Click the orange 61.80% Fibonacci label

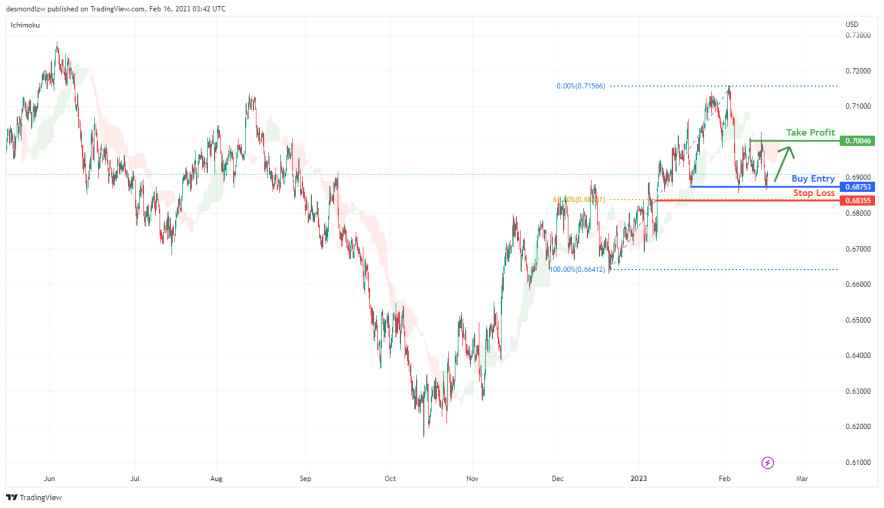579,200
